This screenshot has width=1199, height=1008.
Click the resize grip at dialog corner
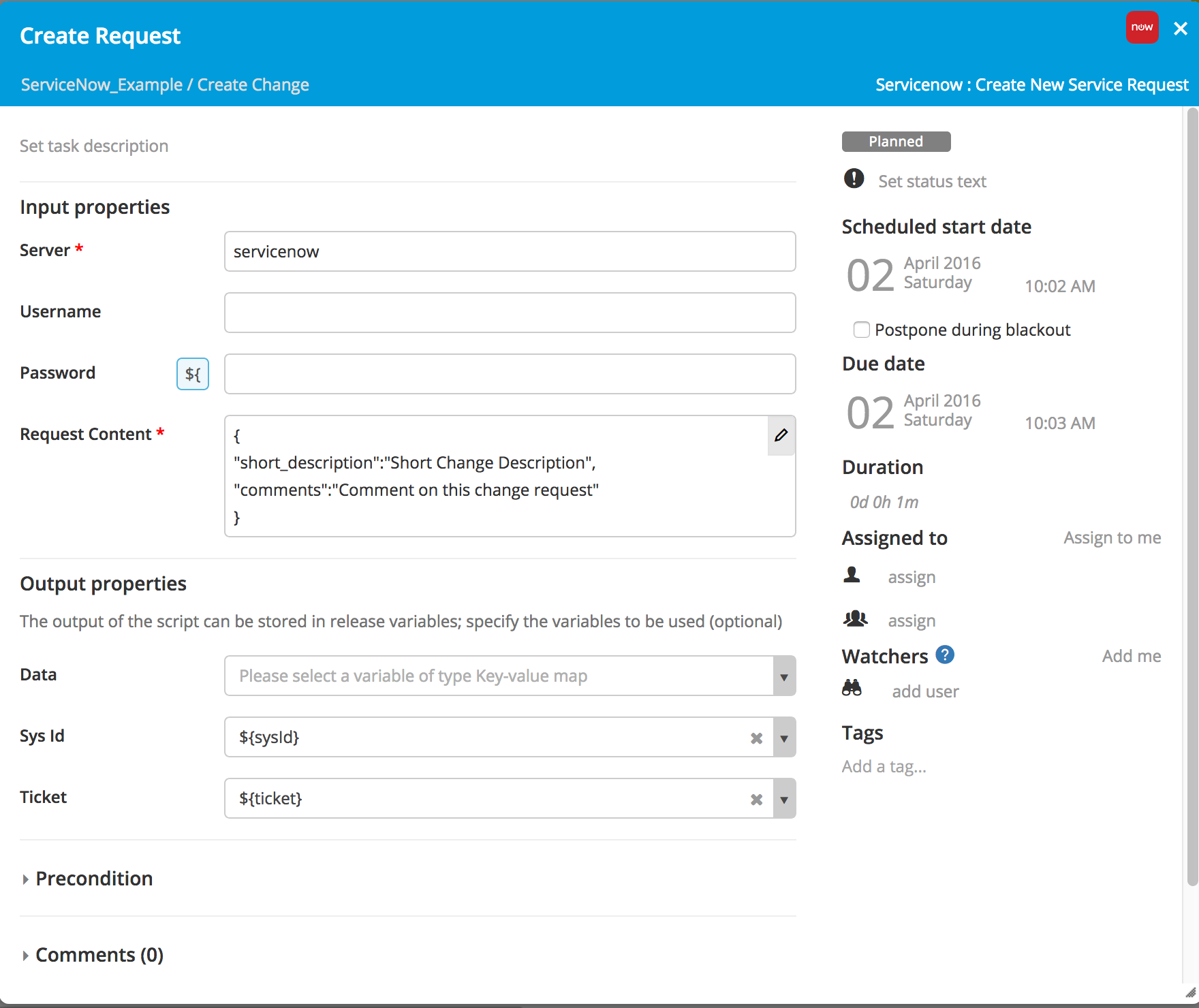(1190, 992)
